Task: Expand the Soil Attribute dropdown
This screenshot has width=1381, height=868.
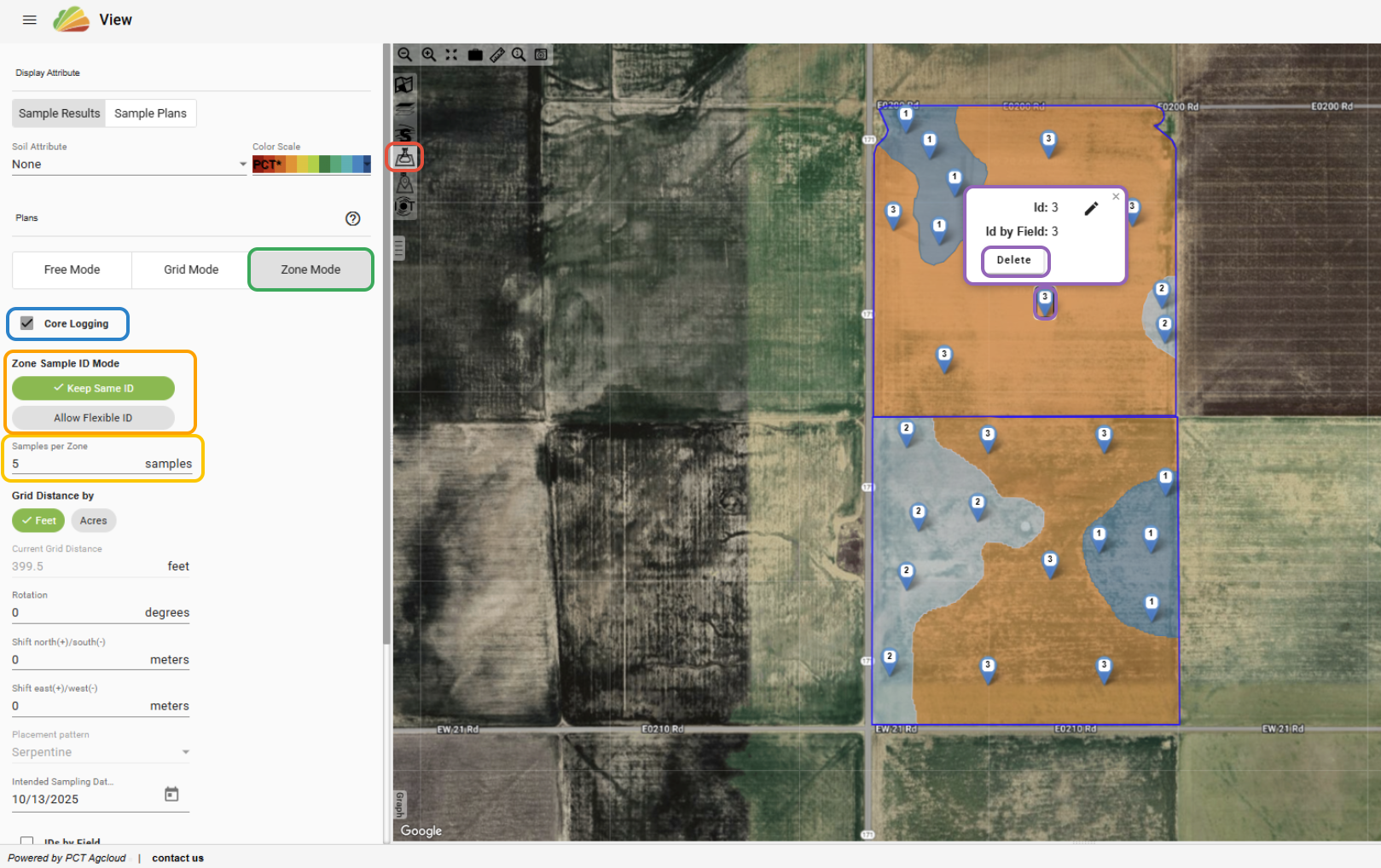Action: coord(130,165)
